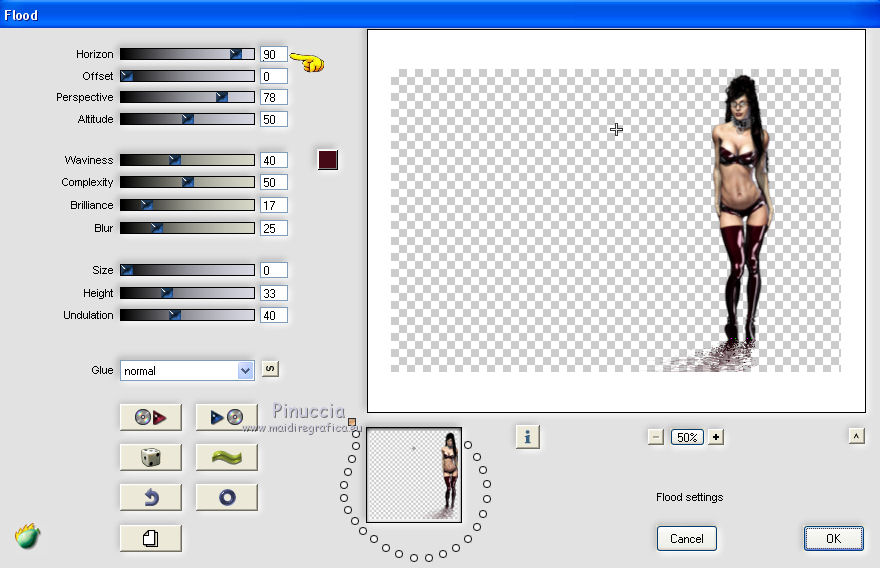Click the Blur value field showing 25
The image size is (880, 568).
click(274, 228)
